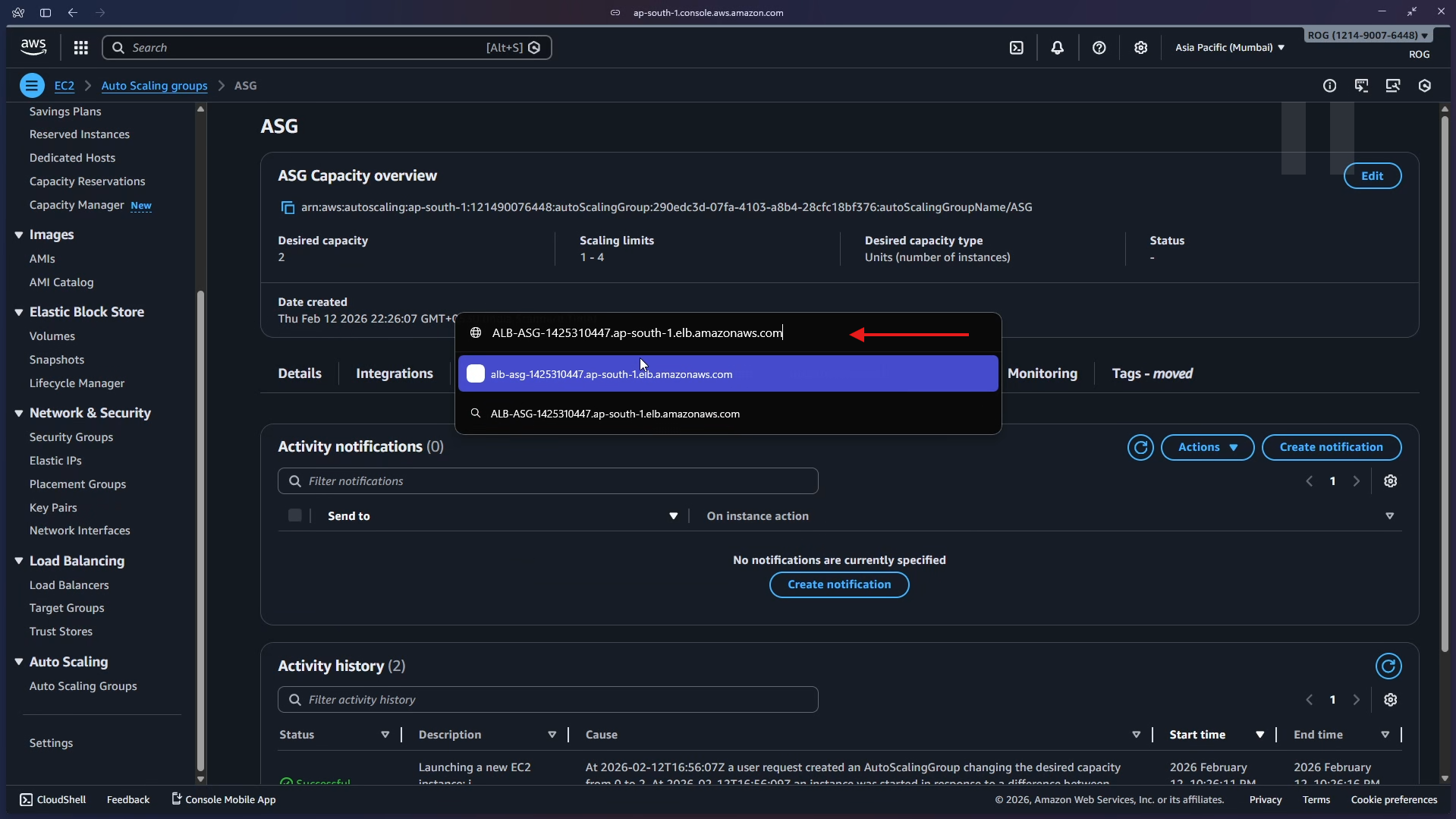Select the Send to header checkbox
Image resolution: width=1456 pixels, height=819 pixels.
[x=295, y=515]
